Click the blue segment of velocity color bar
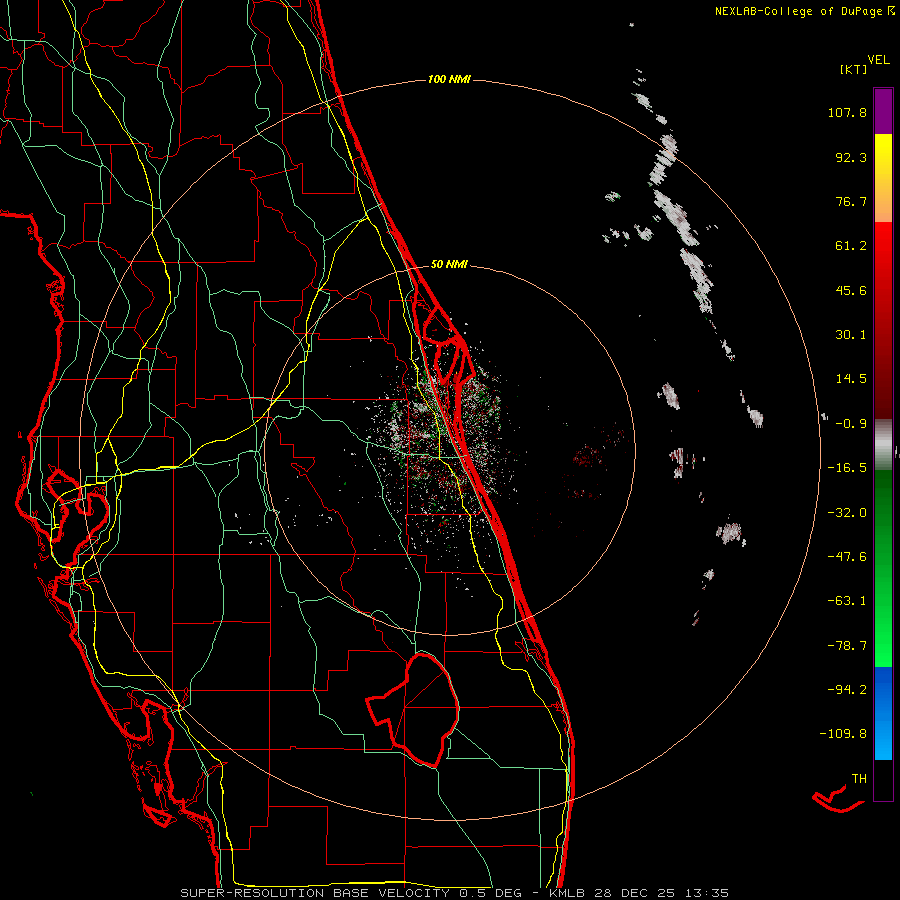900x900 pixels. click(x=883, y=713)
